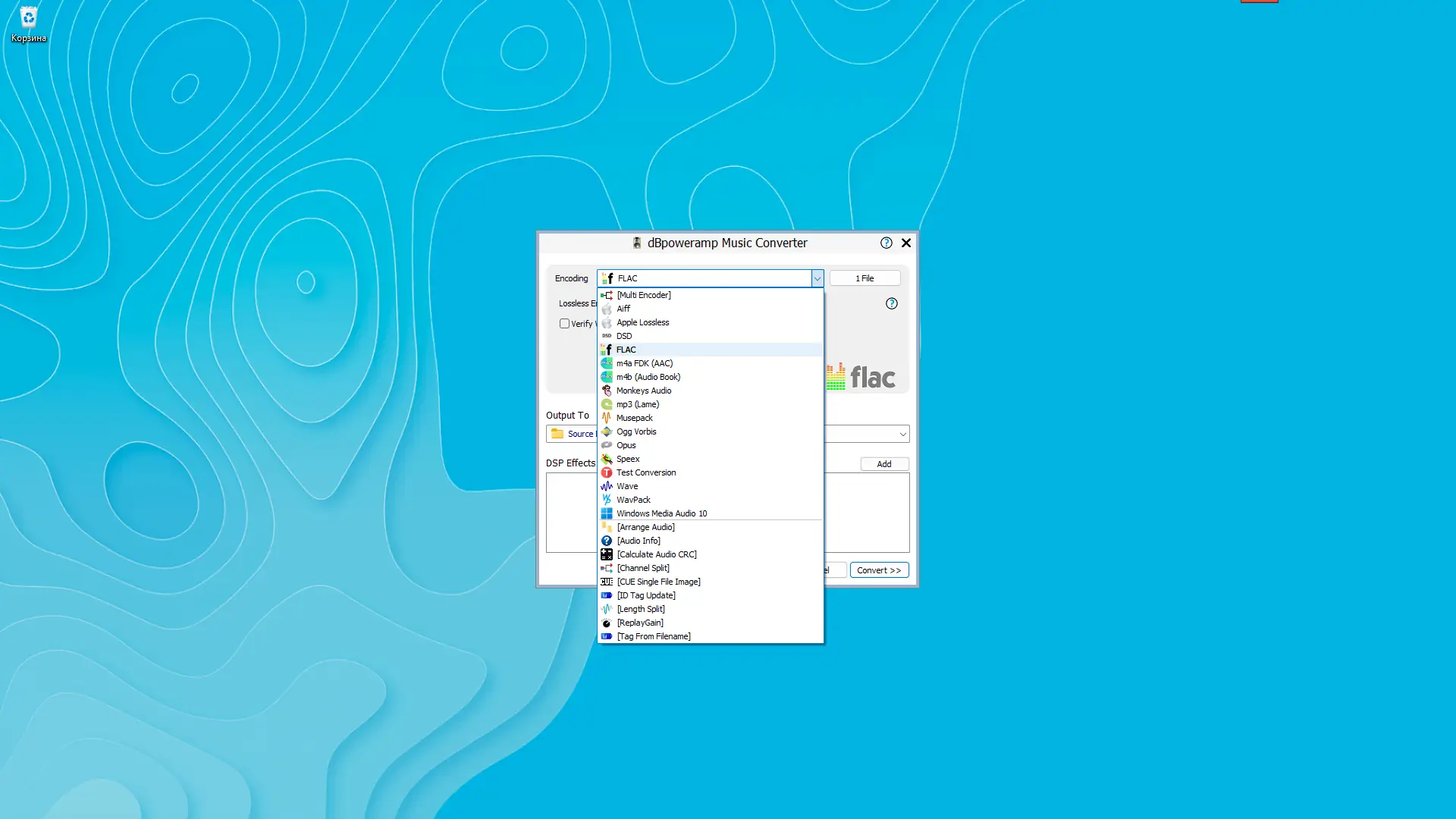Click the Calculate Audio CRC icon
The width and height of the screenshot is (1456, 819).
[x=607, y=554]
